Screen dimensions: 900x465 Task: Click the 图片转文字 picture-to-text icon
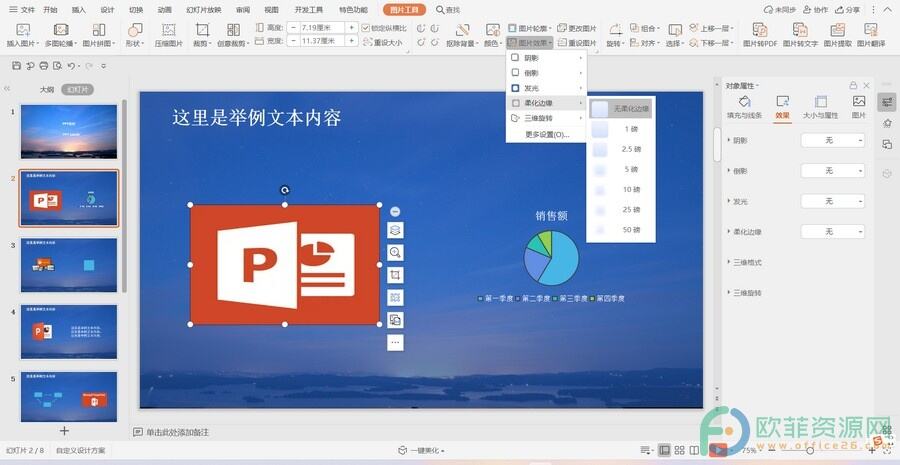pyautogui.click(x=800, y=30)
